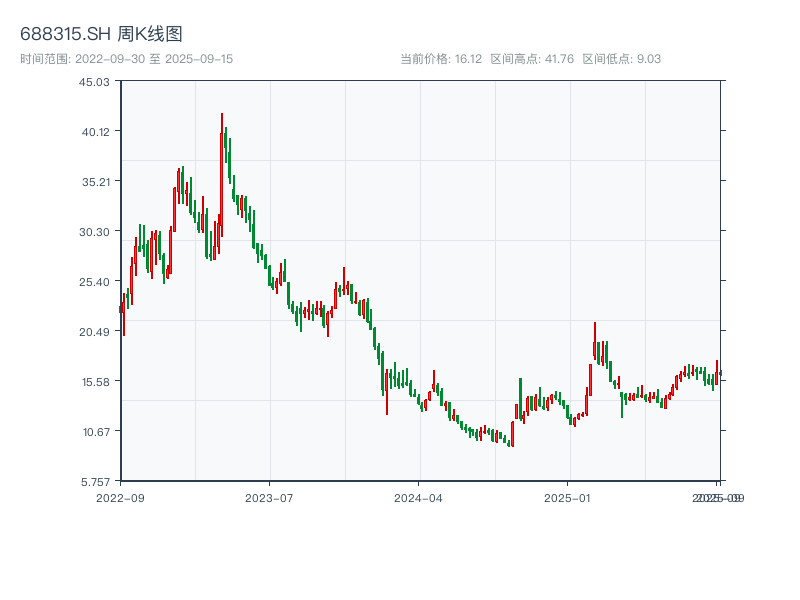This screenshot has width=800, height=600.
Task: Click the 2023-07 x-axis label
Action: [x=268, y=497]
